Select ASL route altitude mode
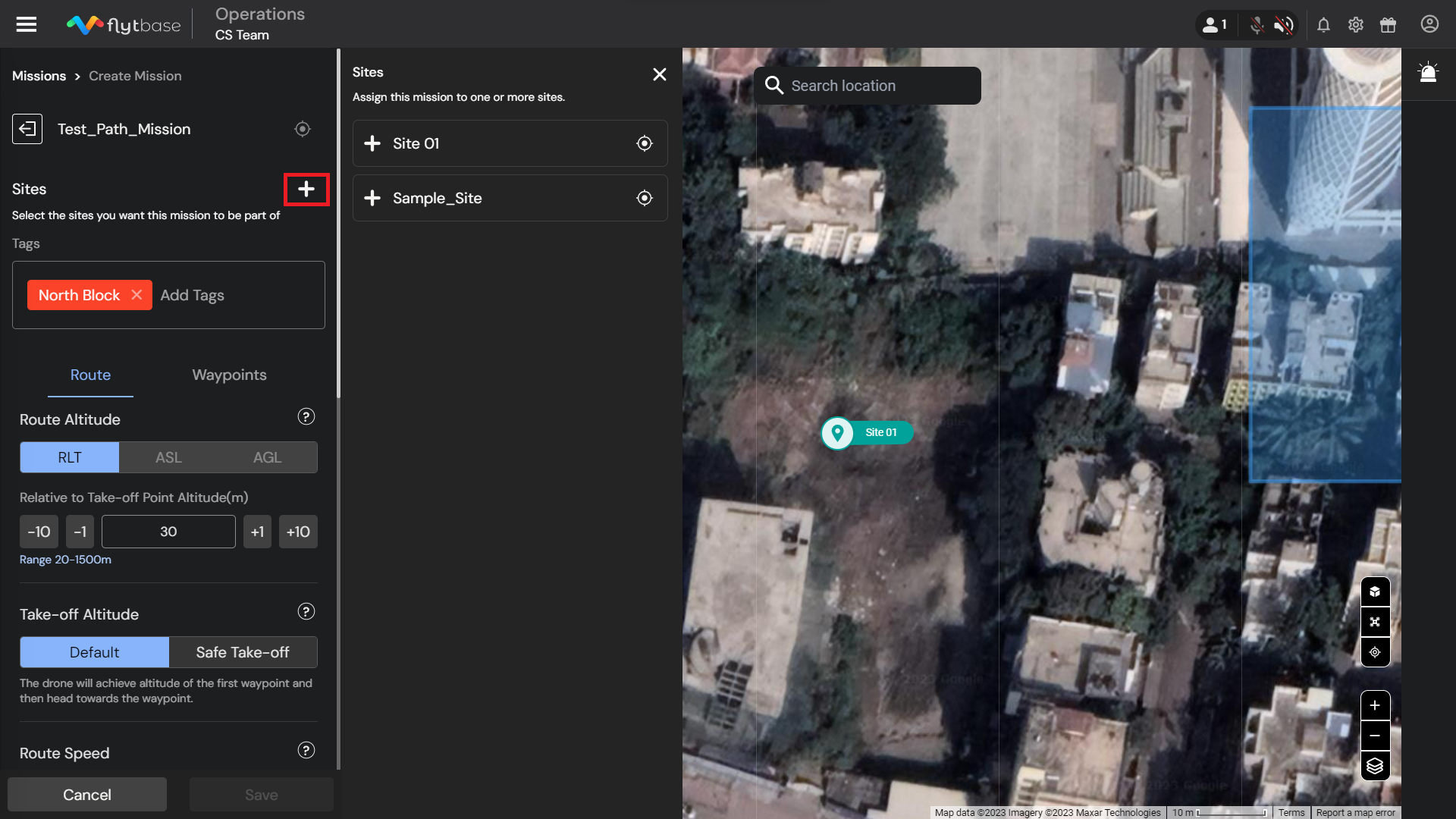The height and width of the screenshot is (819, 1456). pos(168,457)
